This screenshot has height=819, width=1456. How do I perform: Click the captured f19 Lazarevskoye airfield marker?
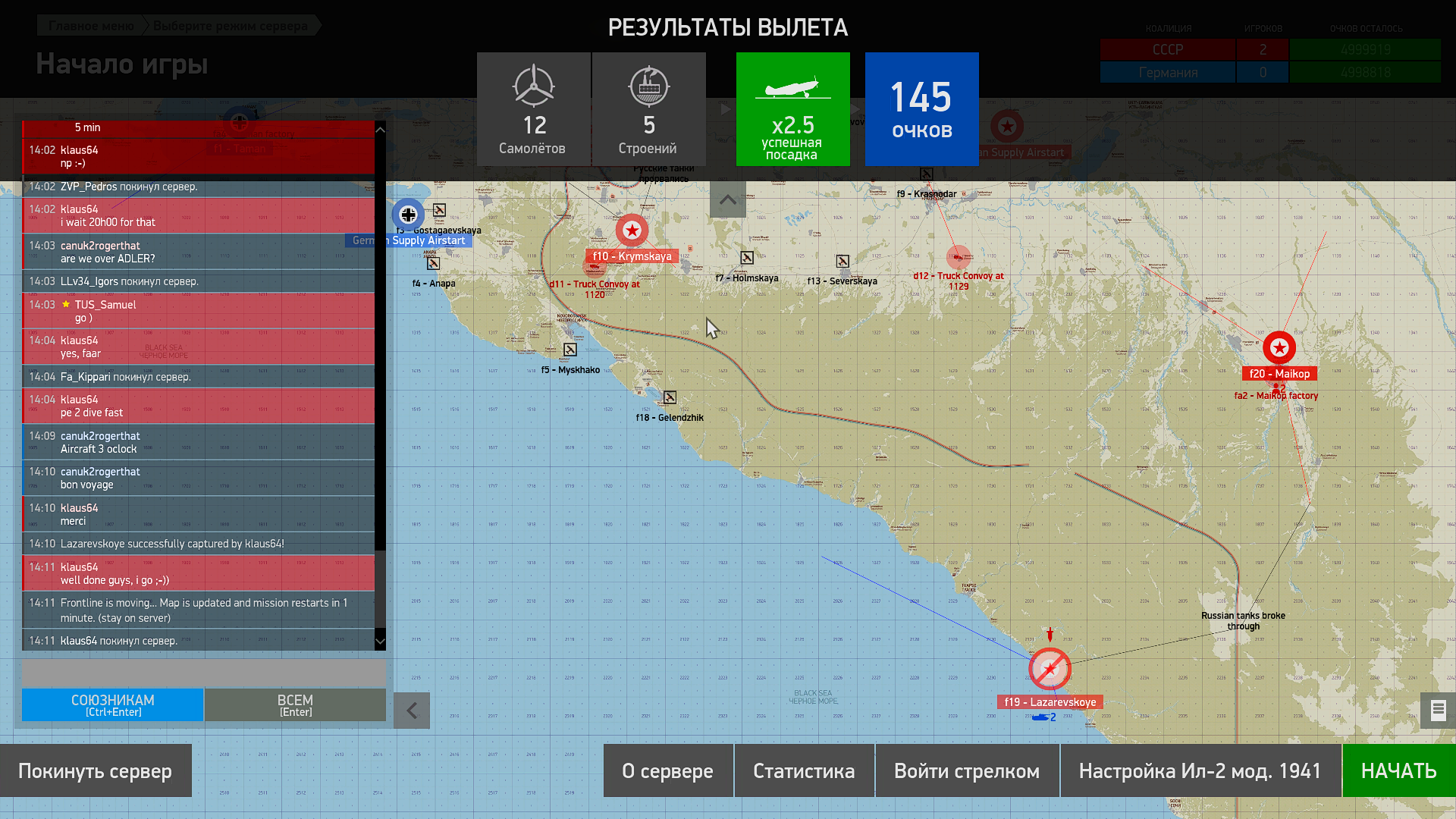1050,669
